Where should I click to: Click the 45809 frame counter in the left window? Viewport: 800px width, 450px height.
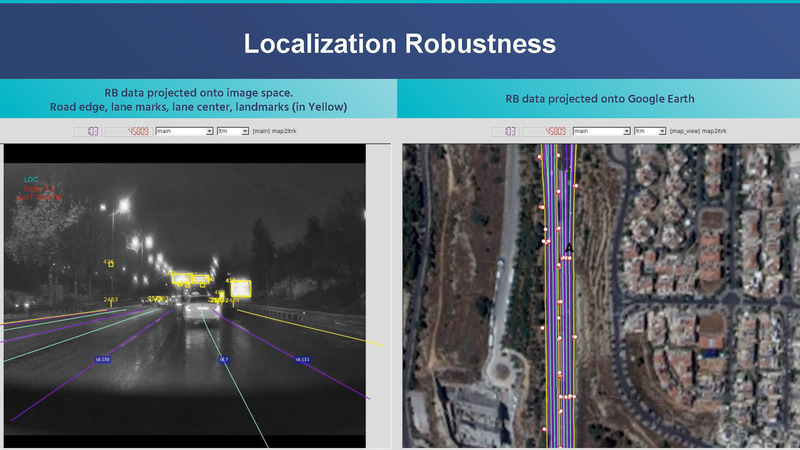[128, 132]
